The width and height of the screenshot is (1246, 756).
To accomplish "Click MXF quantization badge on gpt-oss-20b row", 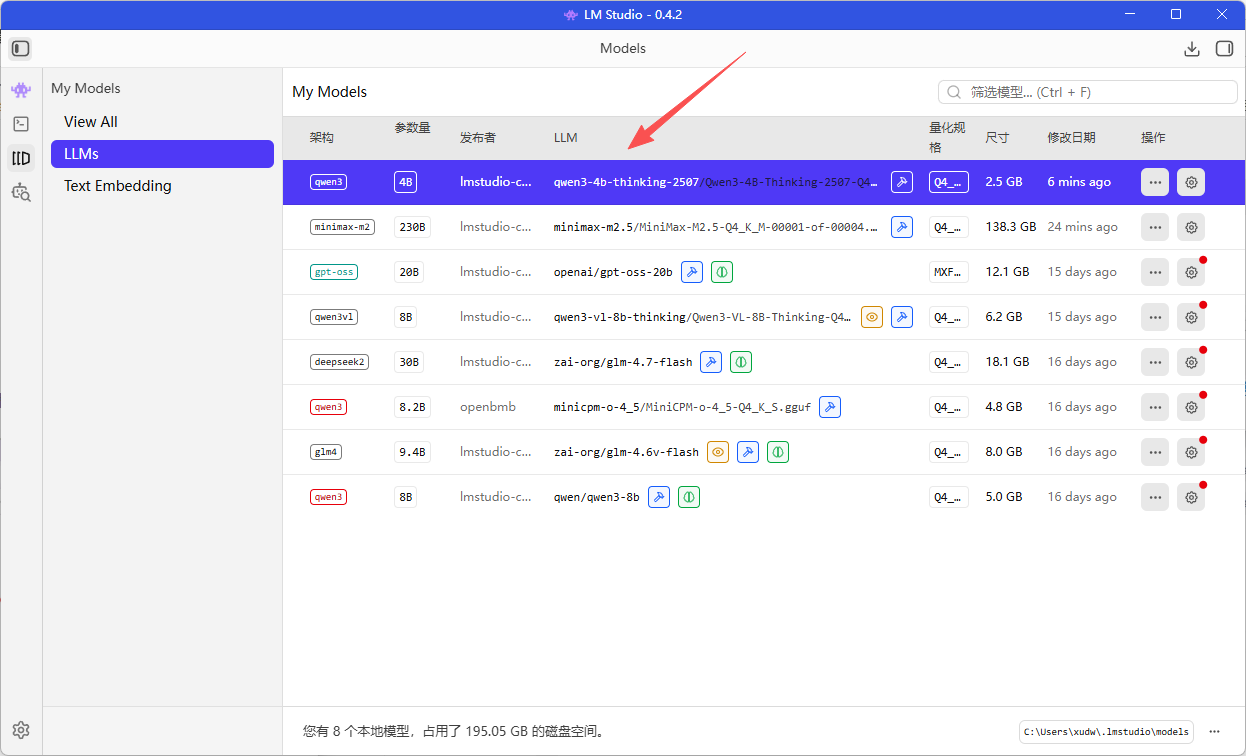I will pos(948,272).
